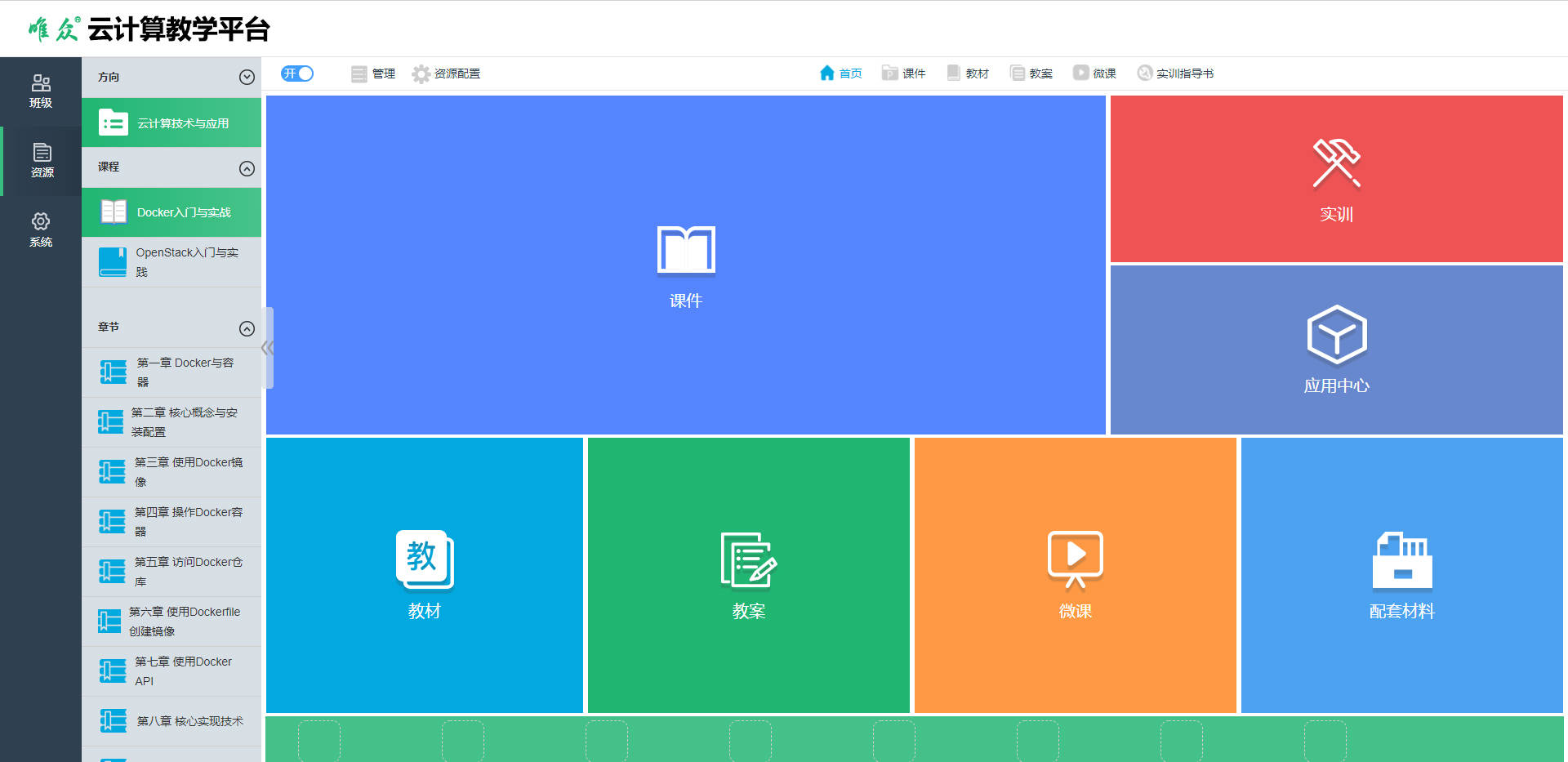The image size is (1568, 762).
Task: Select chapter 第三章 使用Docker镜像
Action: [x=171, y=472]
